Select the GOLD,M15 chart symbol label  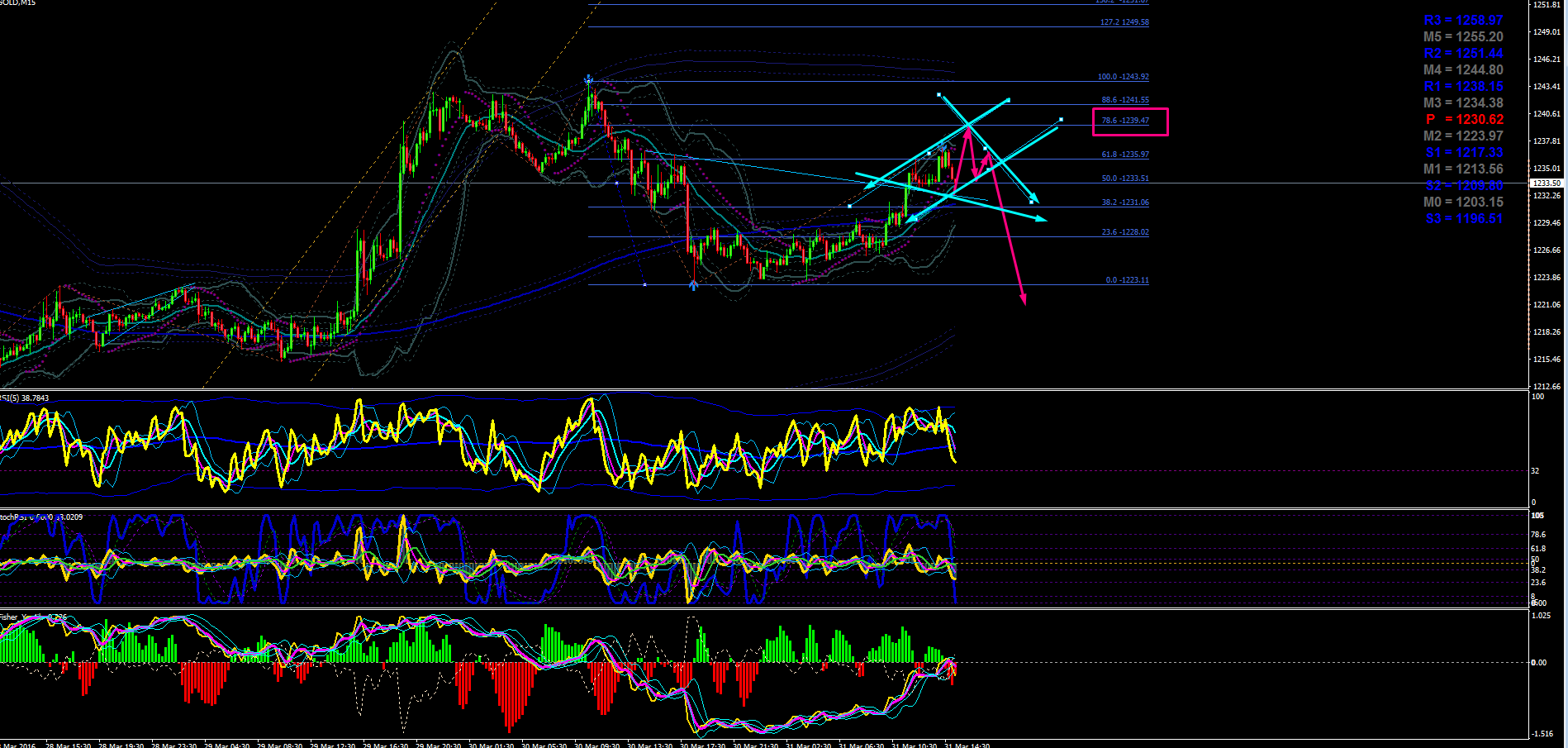17,3
